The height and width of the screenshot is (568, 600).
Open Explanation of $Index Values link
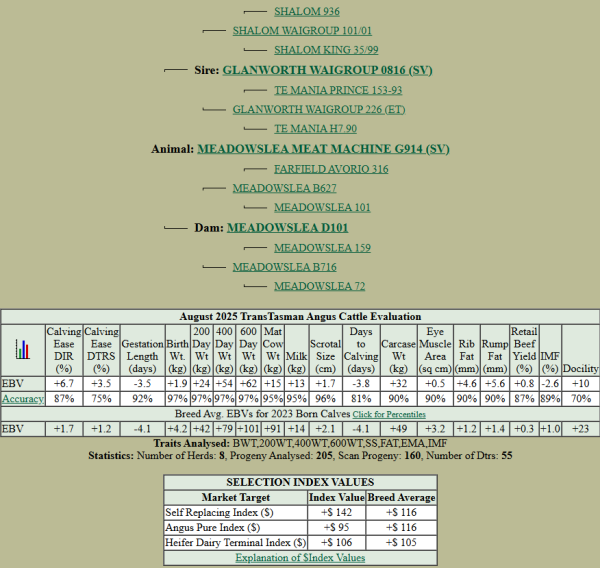coord(300,558)
